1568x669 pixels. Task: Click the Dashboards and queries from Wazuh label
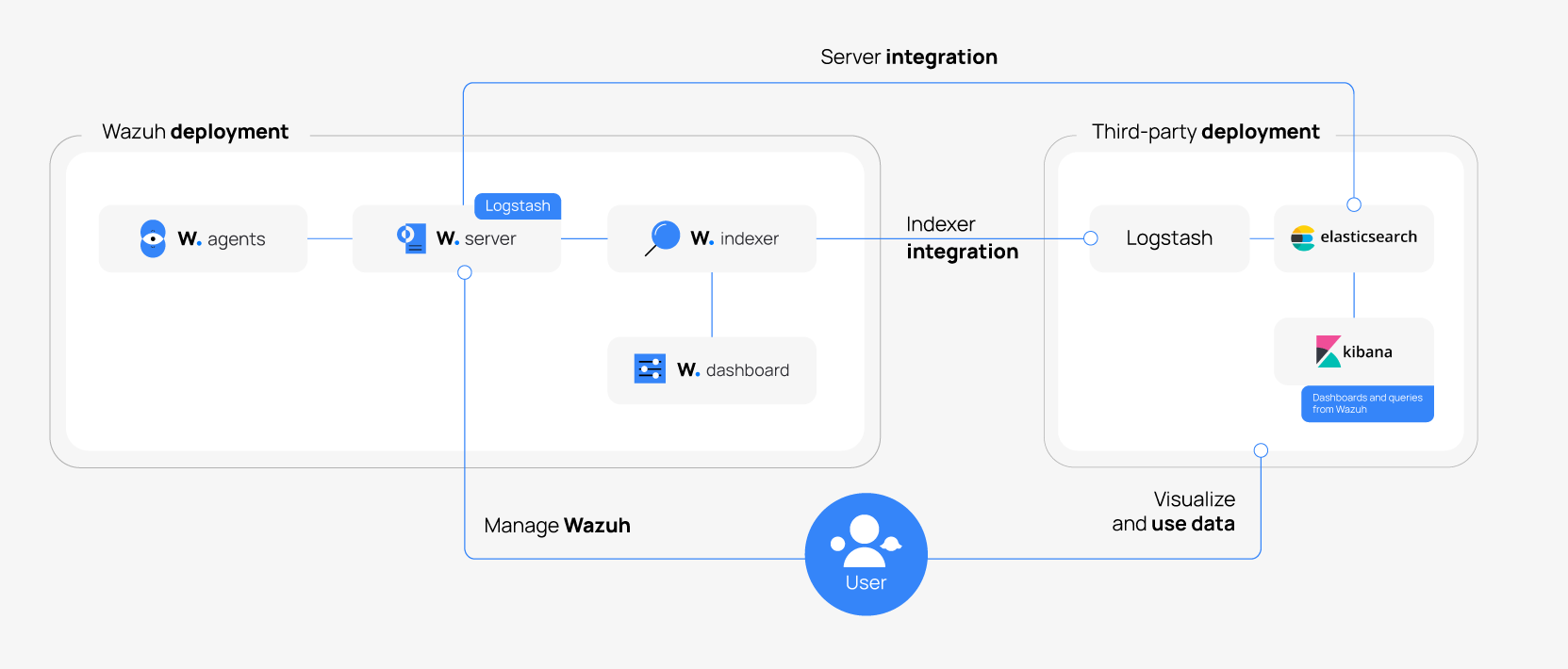point(1367,403)
